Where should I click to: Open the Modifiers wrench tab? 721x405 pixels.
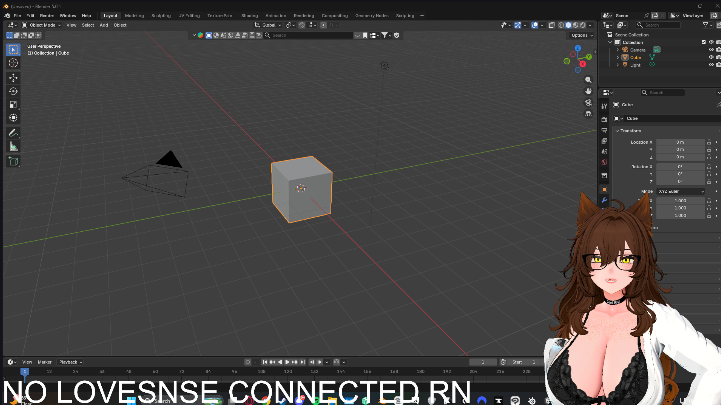(x=604, y=200)
